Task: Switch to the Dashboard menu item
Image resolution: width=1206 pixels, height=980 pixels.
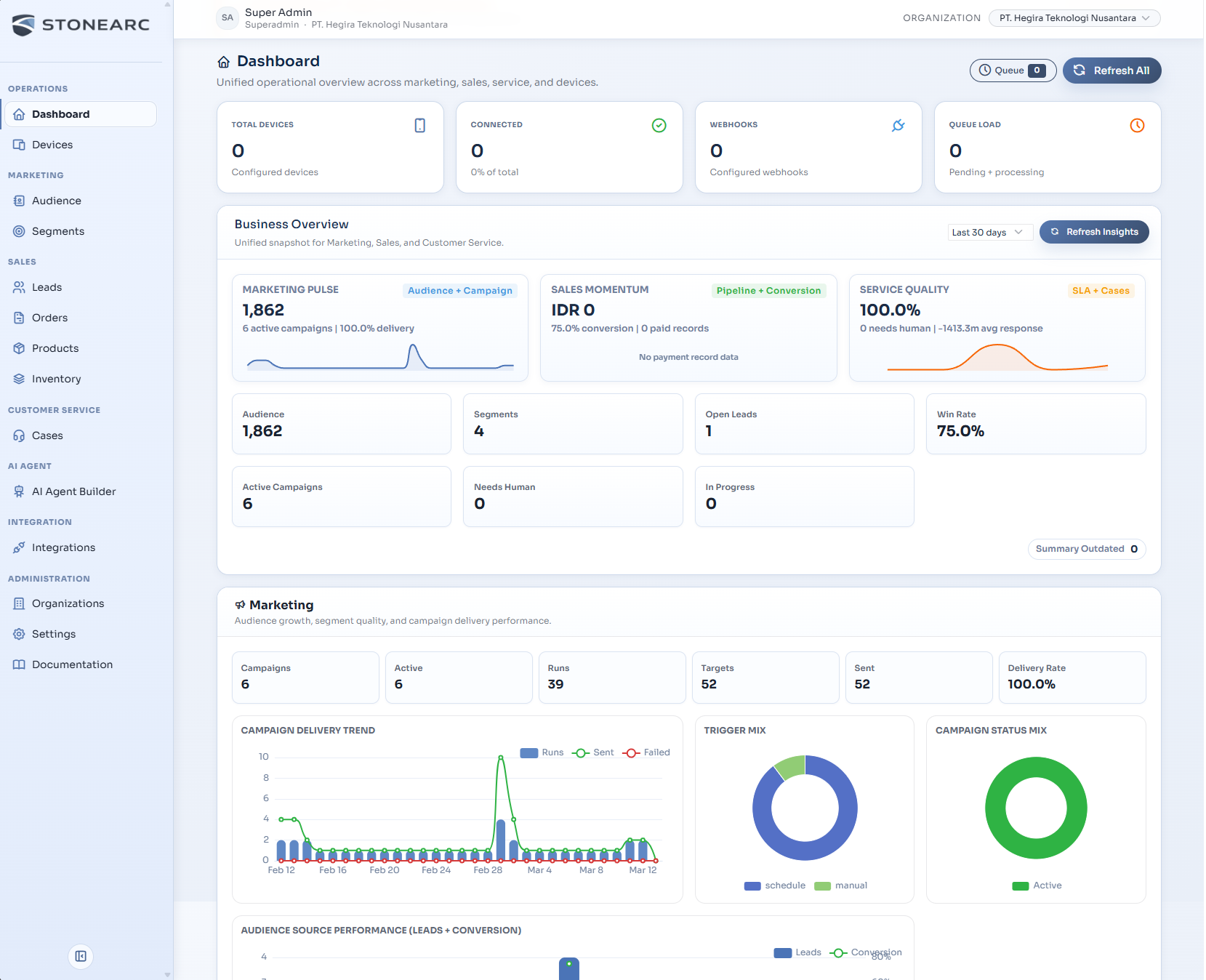Action: point(60,114)
